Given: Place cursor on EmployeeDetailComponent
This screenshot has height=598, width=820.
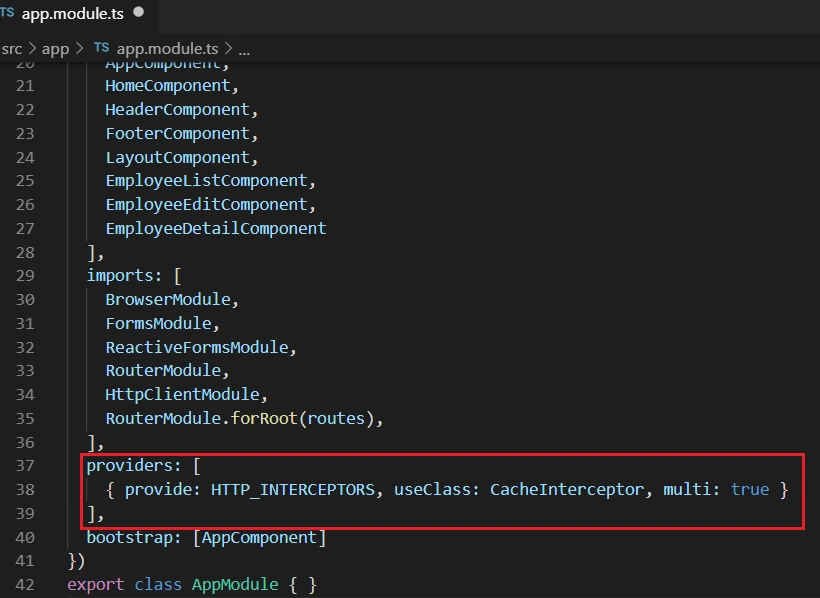Looking at the screenshot, I should click(216, 229).
